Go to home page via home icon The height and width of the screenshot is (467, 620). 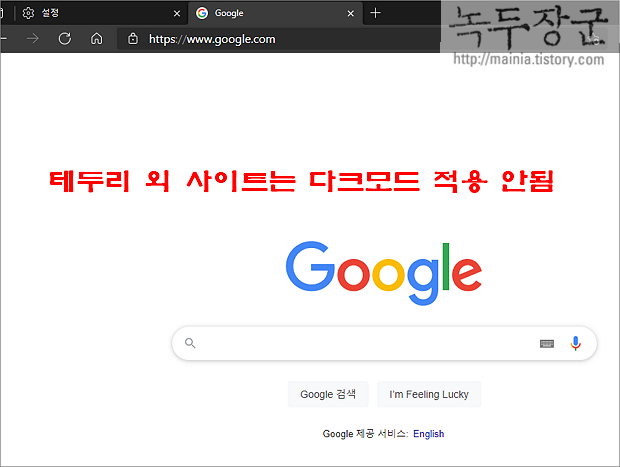click(96, 39)
